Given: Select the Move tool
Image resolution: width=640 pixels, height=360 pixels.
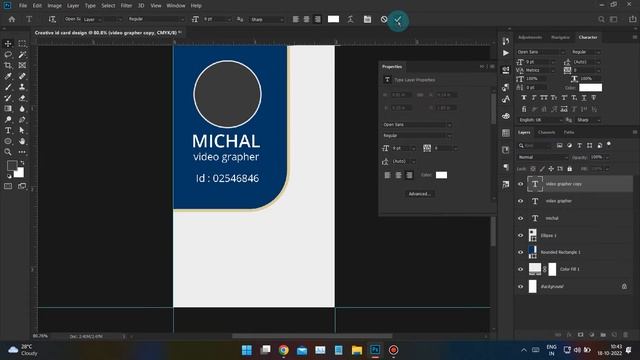Looking at the screenshot, I should pos(8,44).
